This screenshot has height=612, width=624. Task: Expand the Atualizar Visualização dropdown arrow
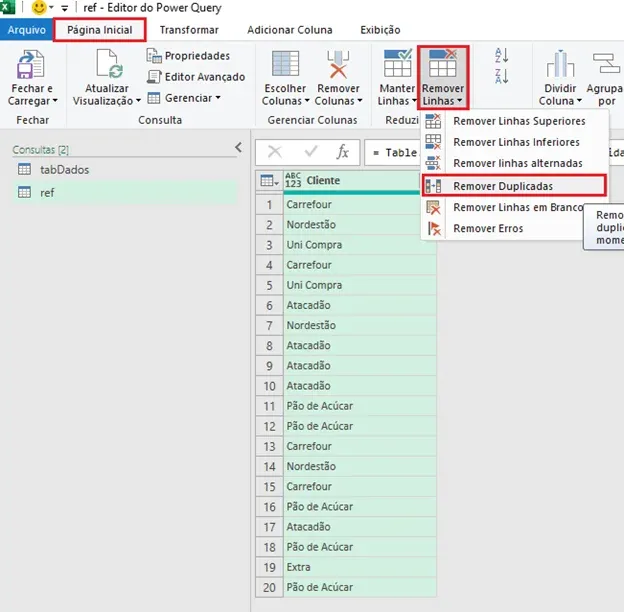(138, 101)
